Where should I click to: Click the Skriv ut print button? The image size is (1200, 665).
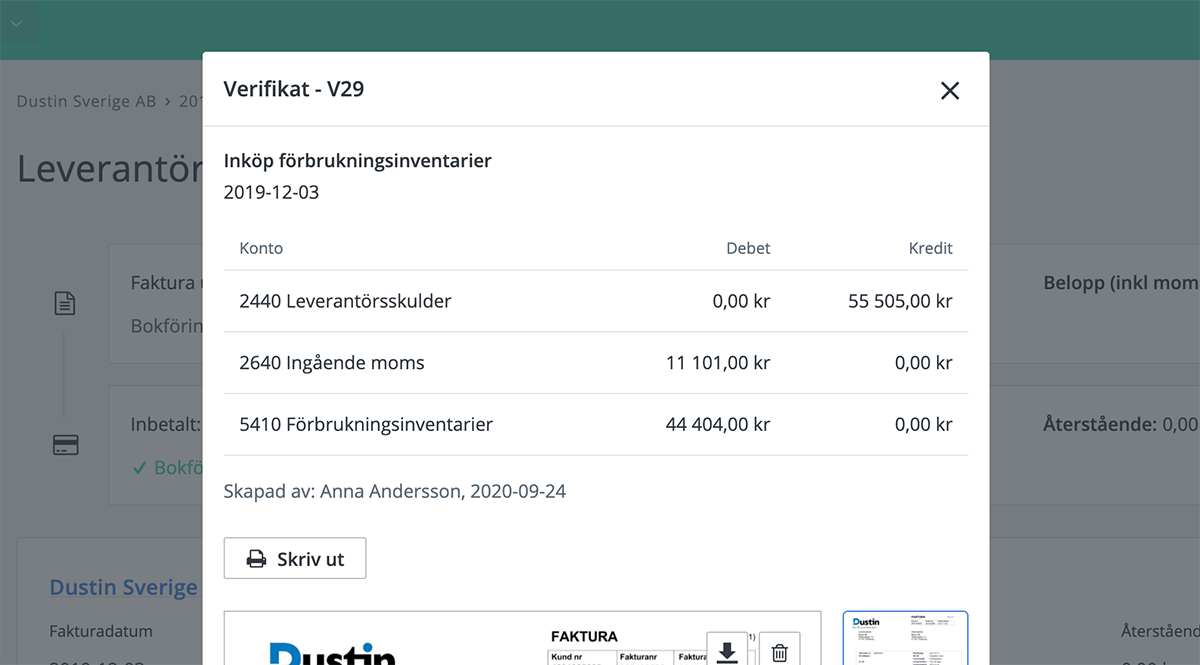295,559
